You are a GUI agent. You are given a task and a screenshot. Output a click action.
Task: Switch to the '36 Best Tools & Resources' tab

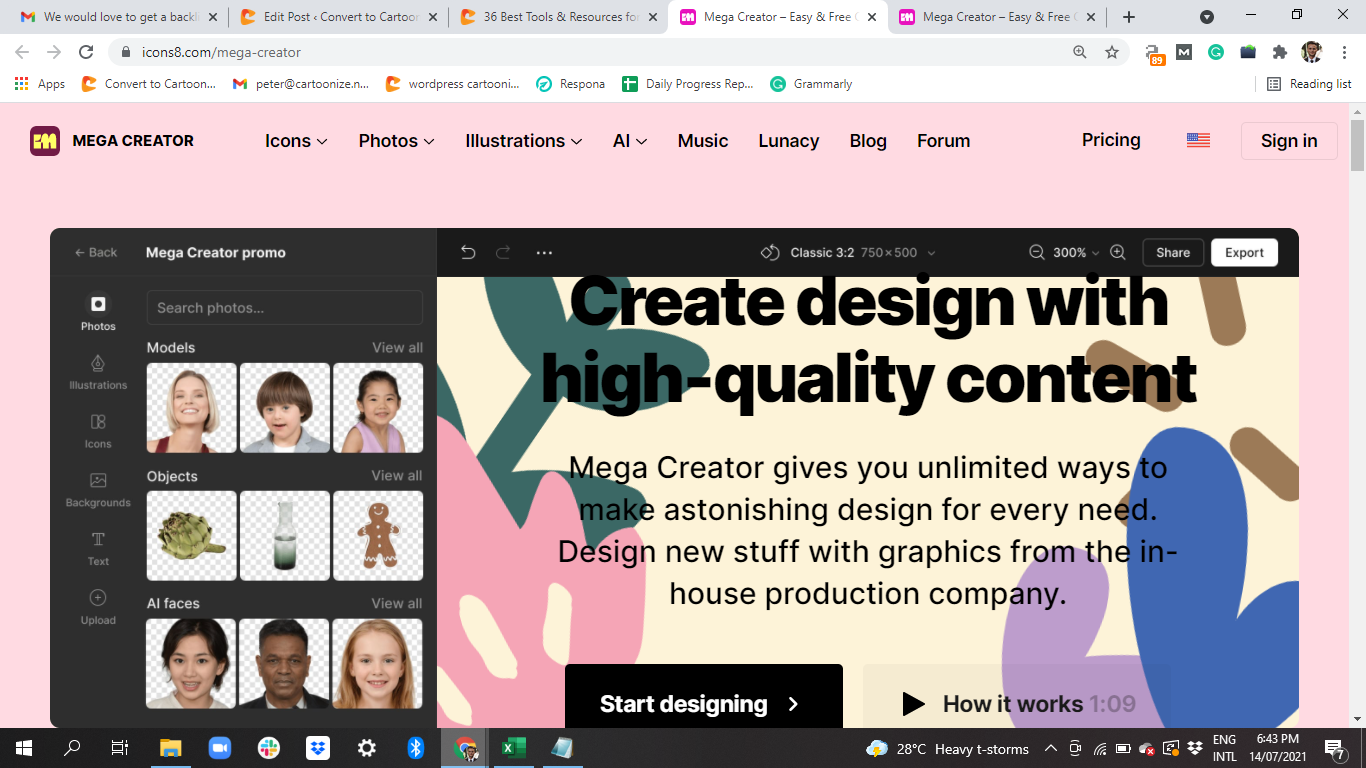point(558,17)
